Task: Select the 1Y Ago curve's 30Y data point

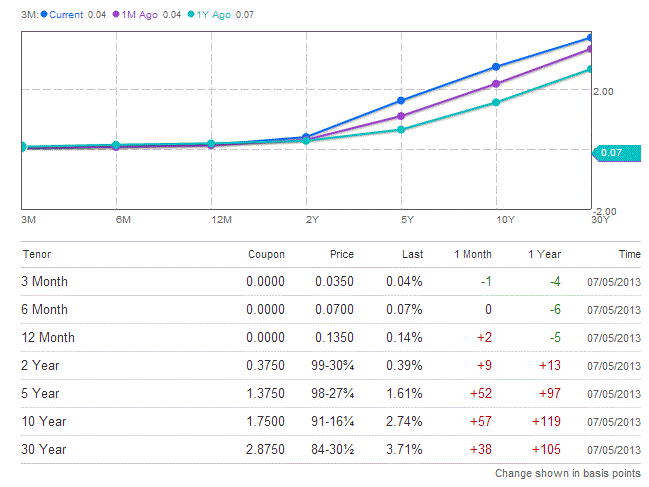Action: [590, 69]
